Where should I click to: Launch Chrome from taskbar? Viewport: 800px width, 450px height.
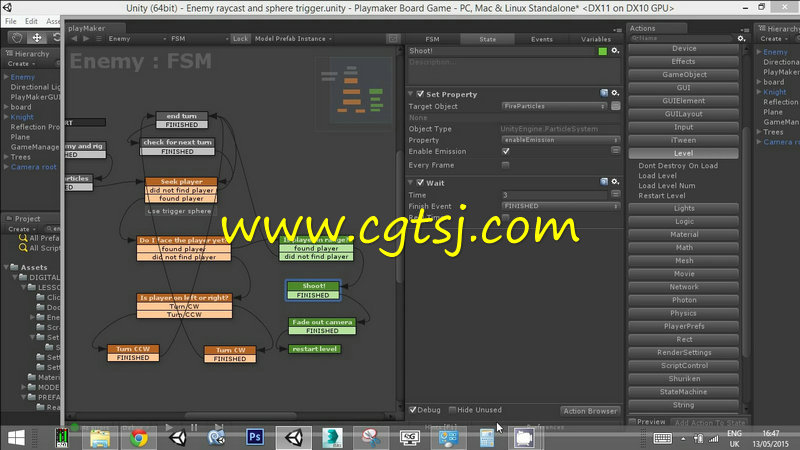tap(139, 438)
